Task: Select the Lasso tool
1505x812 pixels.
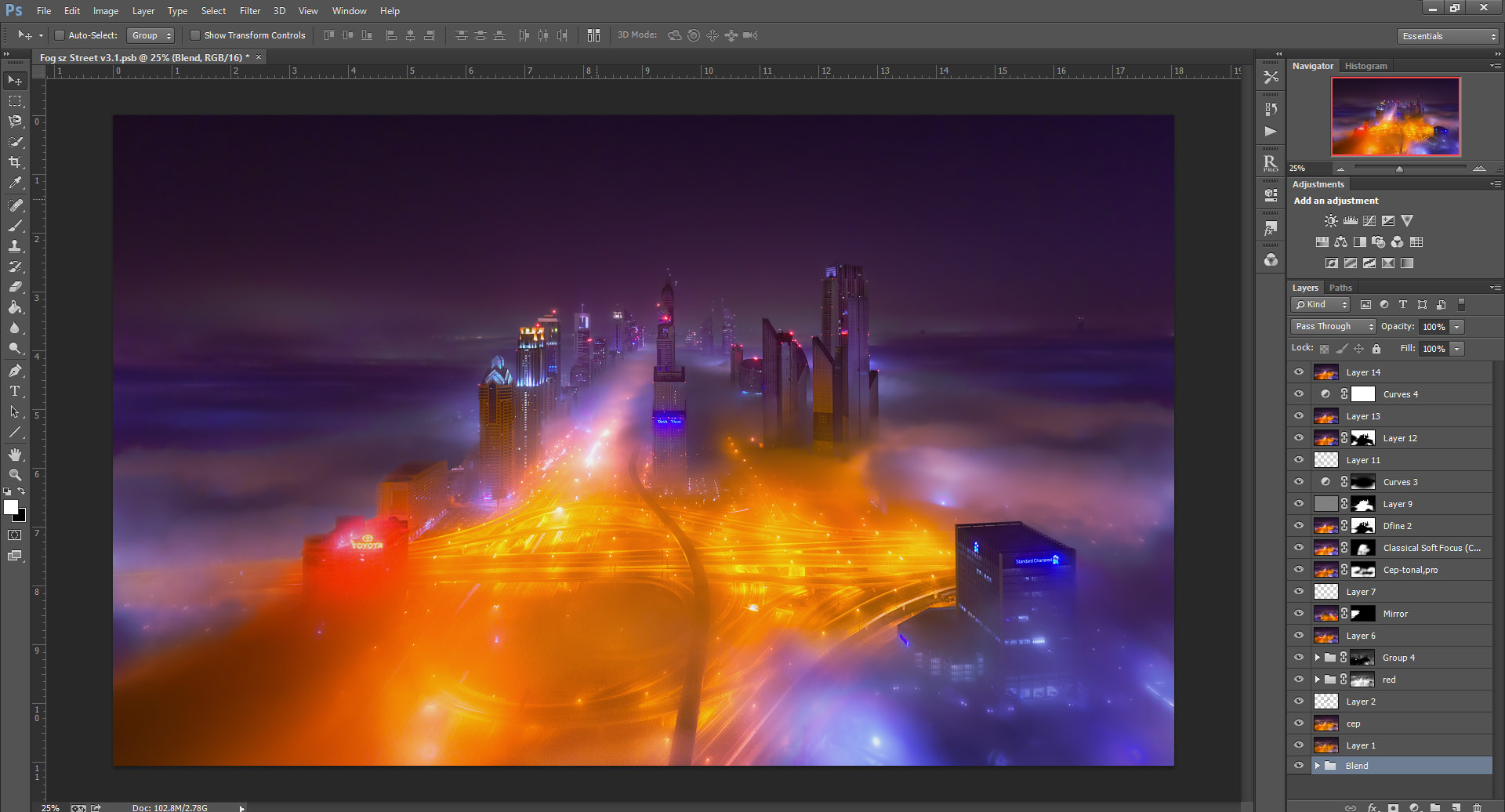Action: [15, 121]
